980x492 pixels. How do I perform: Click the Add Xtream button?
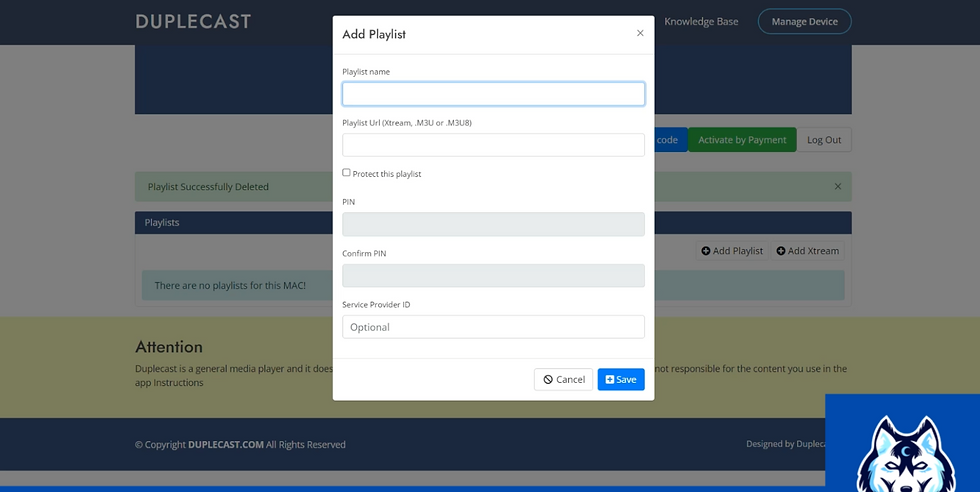[808, 251]
